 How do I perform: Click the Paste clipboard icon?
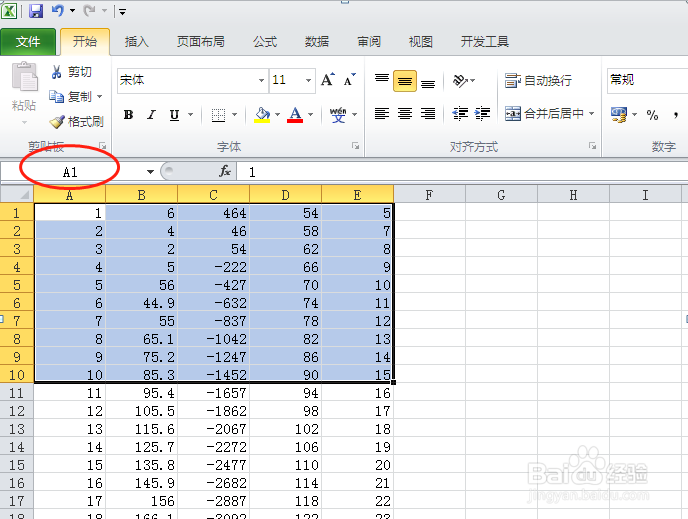[24, 77]
